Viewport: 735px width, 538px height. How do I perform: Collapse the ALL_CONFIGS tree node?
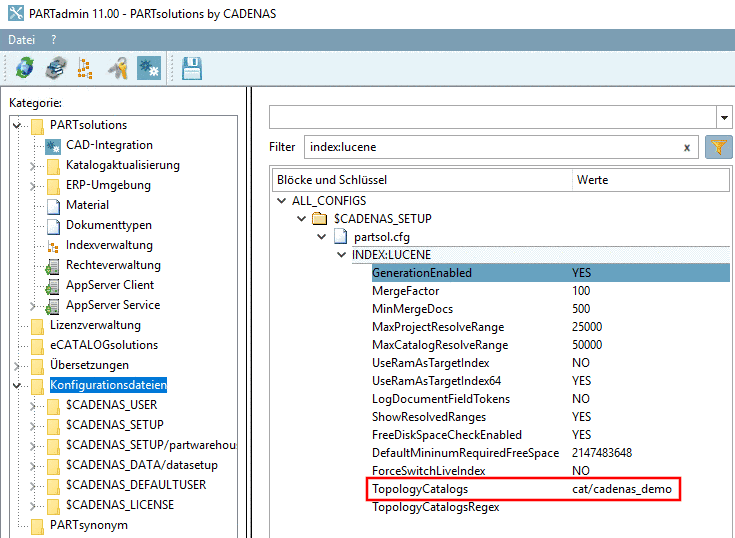281,201
